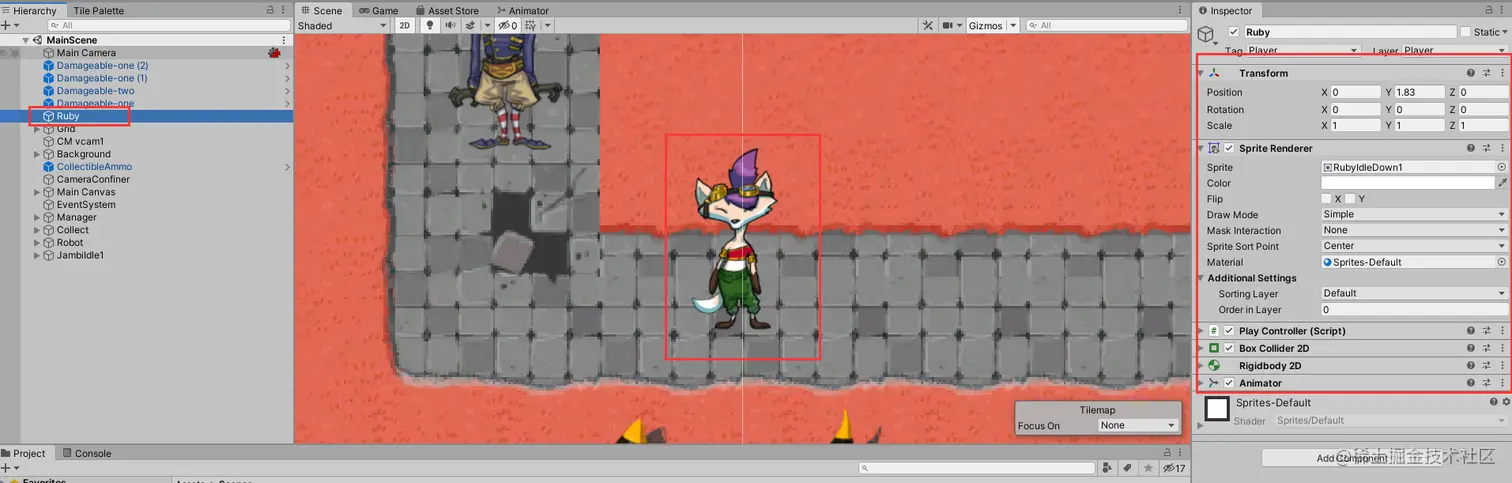Click Add Component button
The height and width of the screenshot is (483, 1512).
1352,458
